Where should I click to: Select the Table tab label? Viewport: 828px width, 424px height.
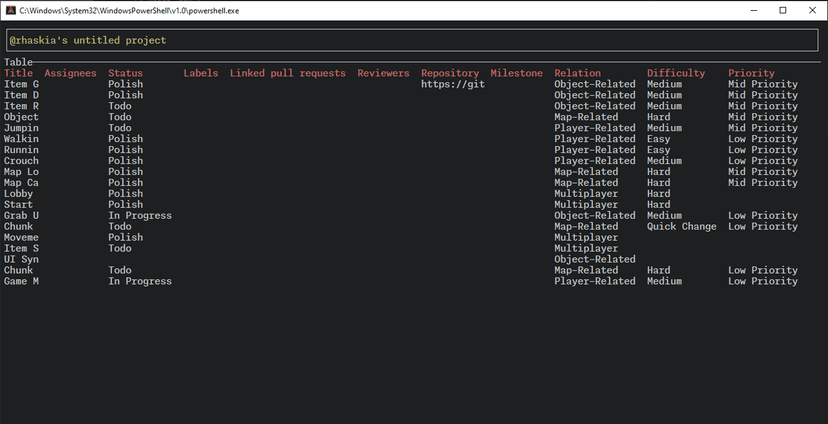tap(18, 62)
